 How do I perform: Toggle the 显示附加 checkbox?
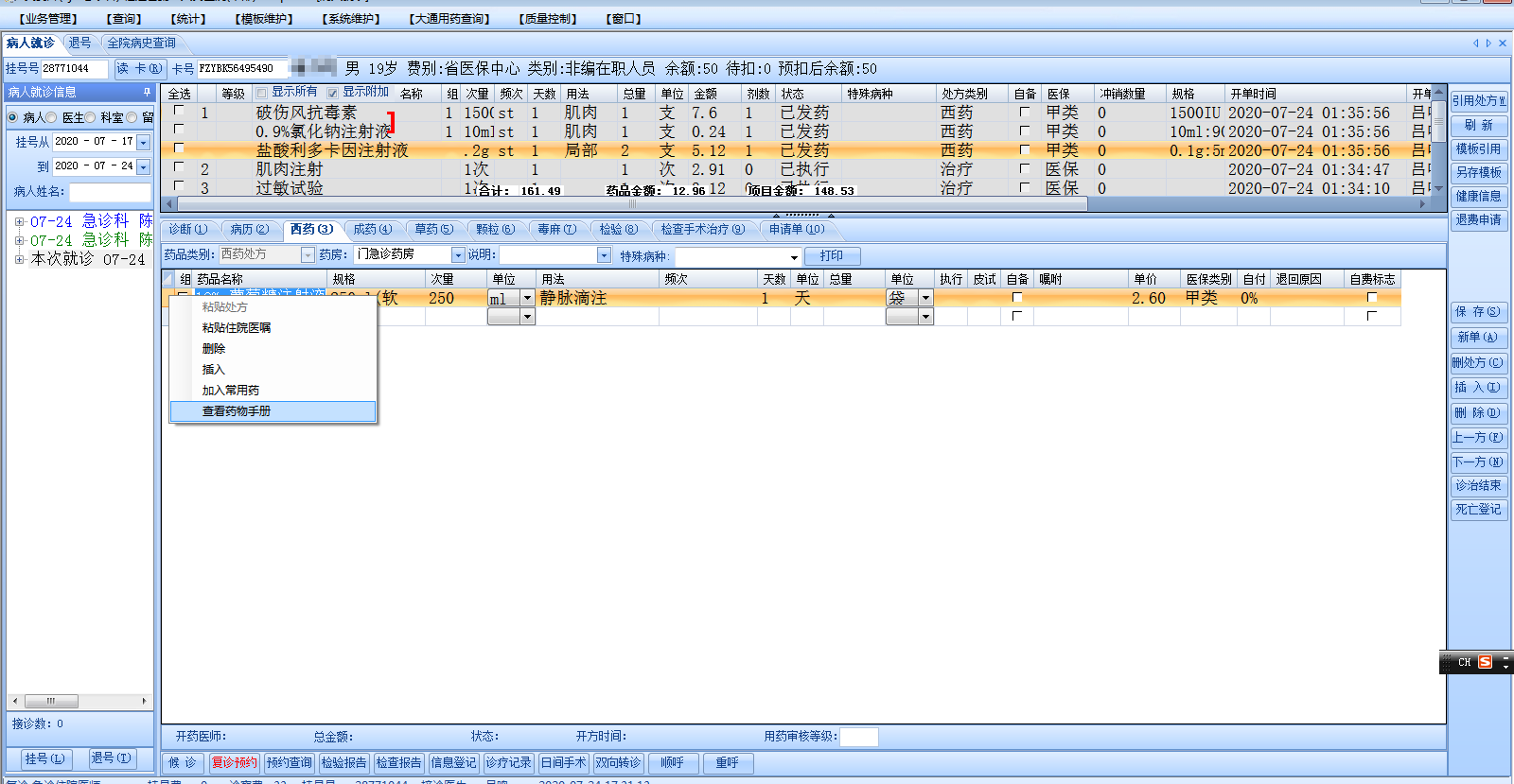333,93
